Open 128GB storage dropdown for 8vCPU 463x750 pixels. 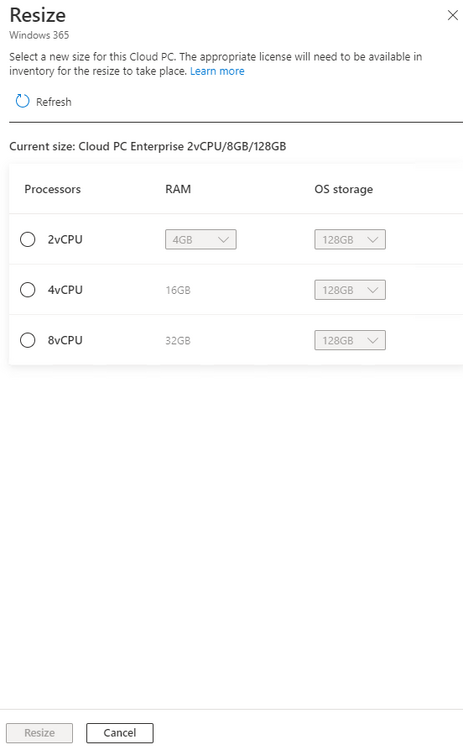point(350,341)
